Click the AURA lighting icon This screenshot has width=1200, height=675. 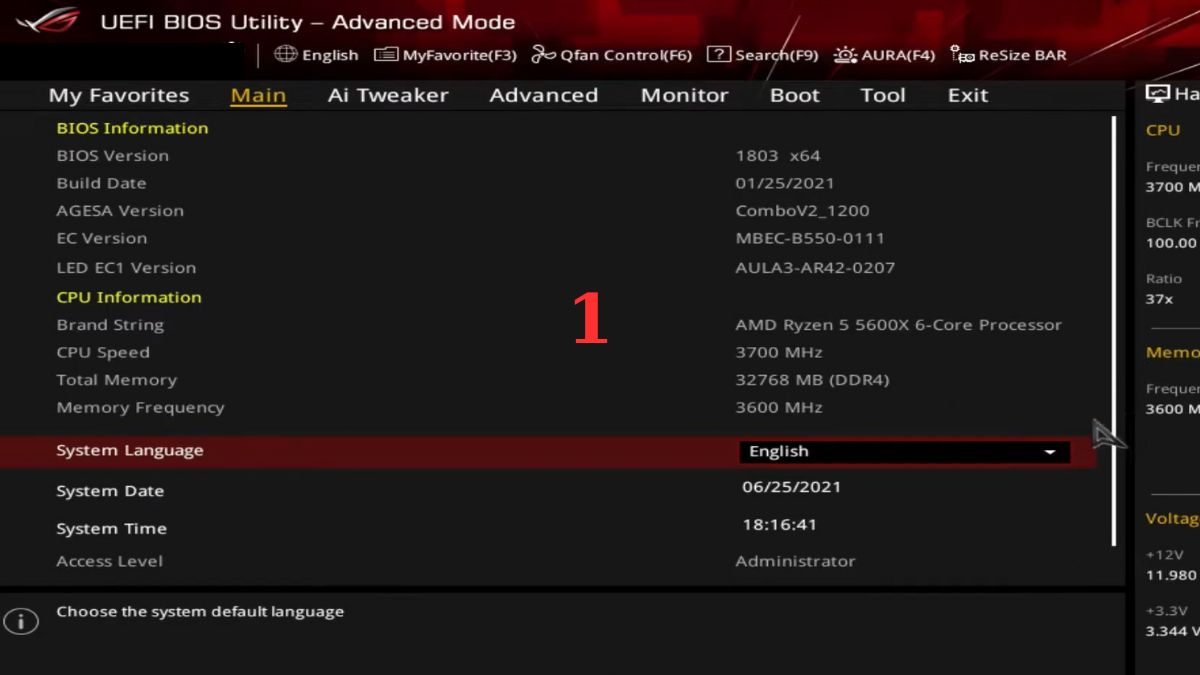click(x=845, y=55)
